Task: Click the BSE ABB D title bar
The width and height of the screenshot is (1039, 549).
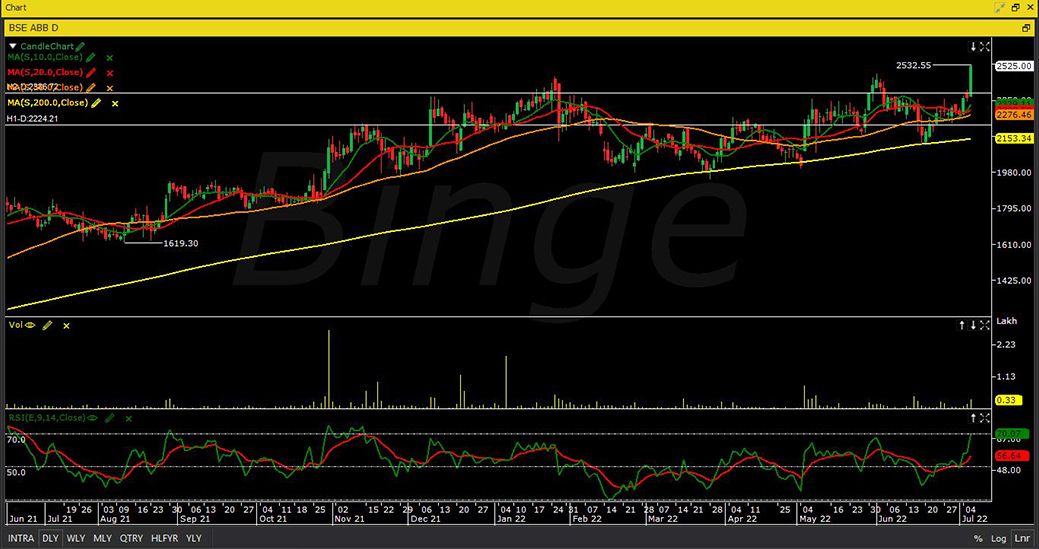Action: [x=520, y=28]
